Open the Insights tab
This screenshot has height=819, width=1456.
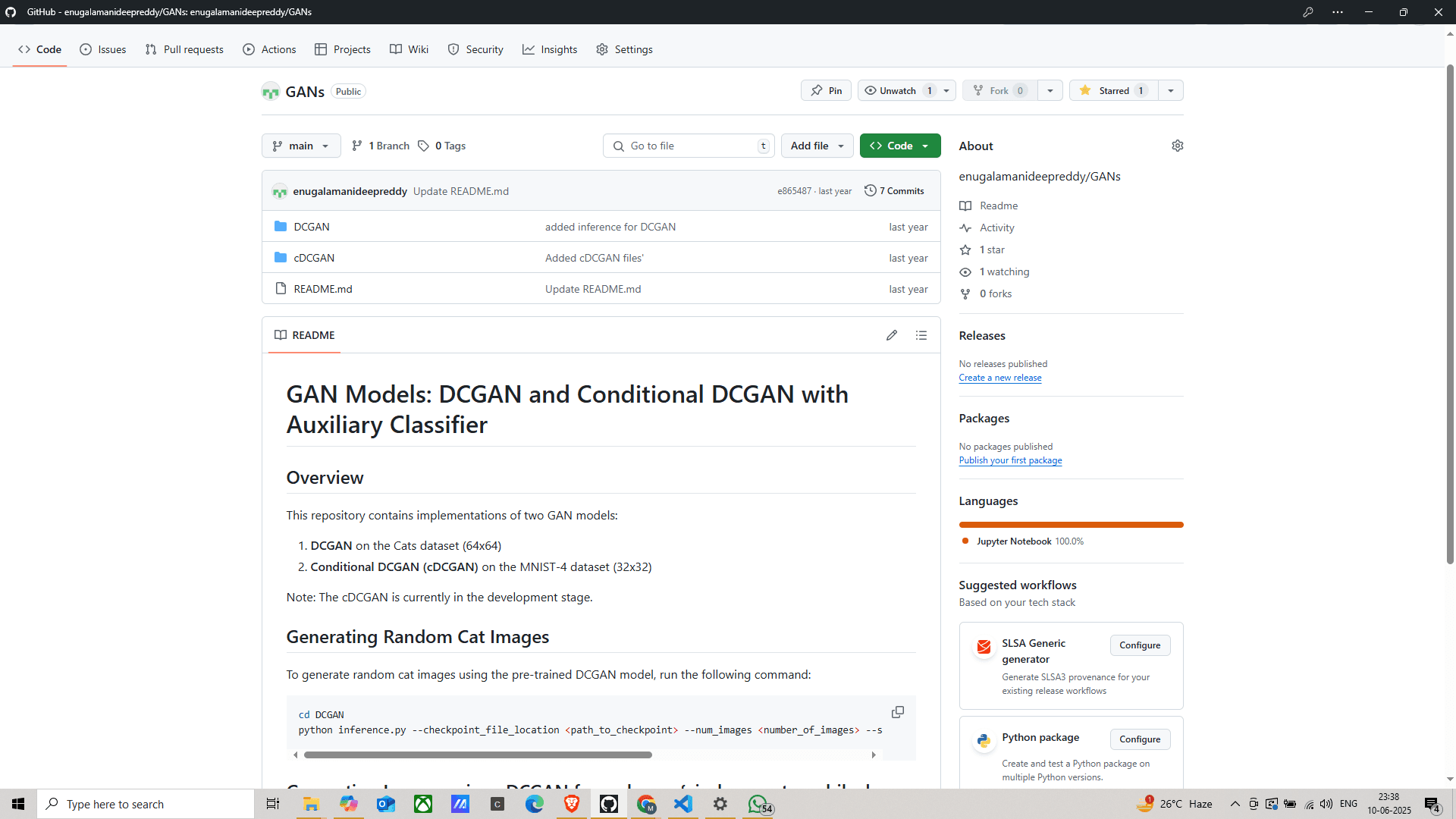click(x=550, y=49)
